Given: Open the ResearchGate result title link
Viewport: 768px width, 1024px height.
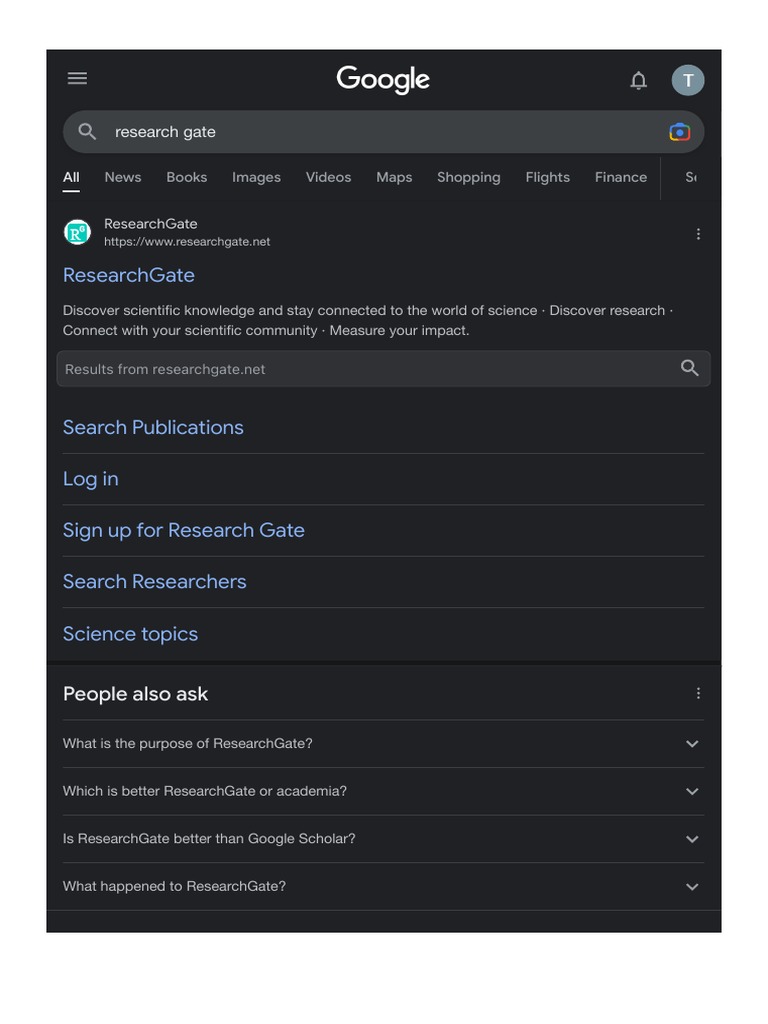Looking at the screenshot, I should [x=129, y=275].
